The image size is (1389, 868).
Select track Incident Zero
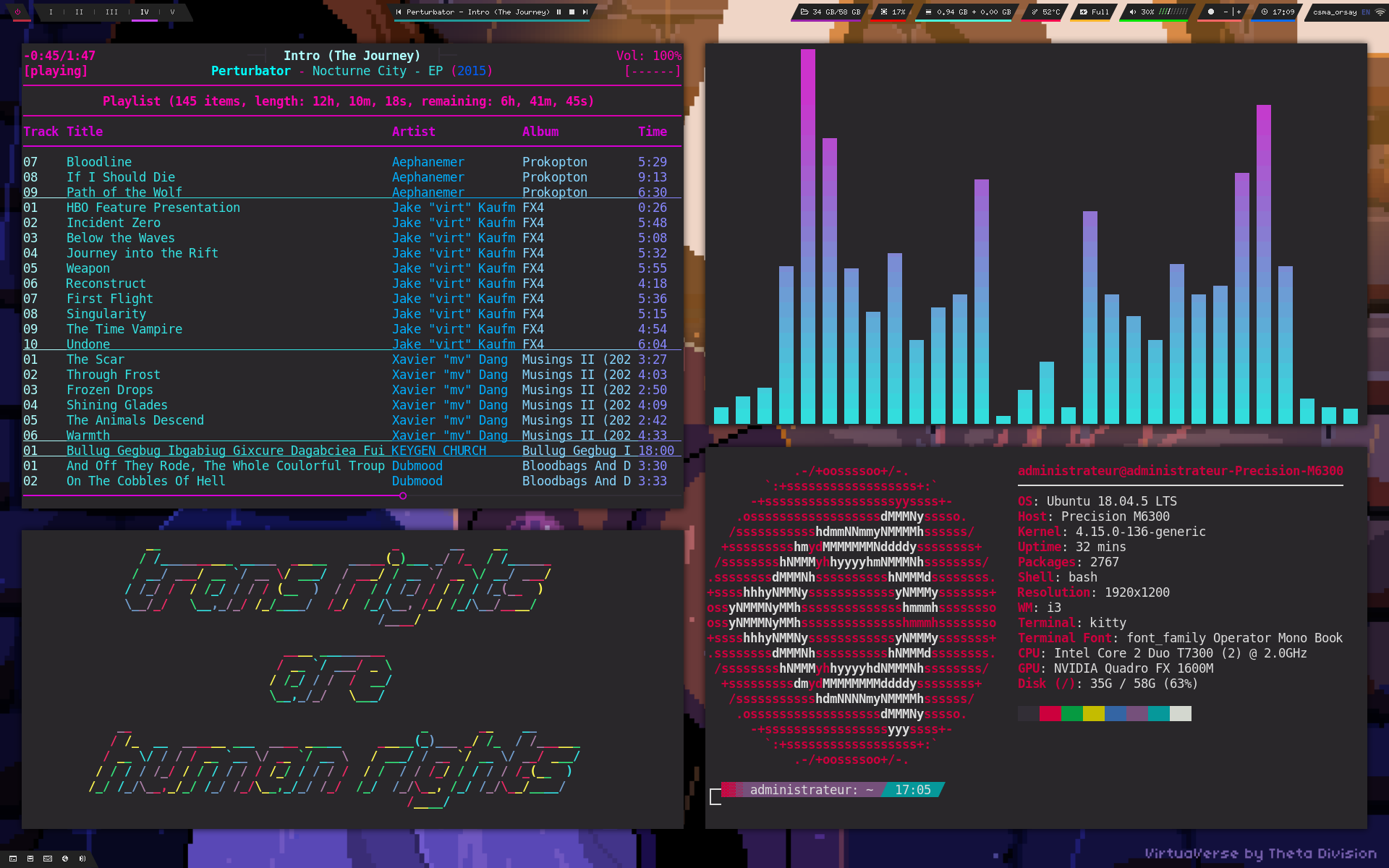352,223
